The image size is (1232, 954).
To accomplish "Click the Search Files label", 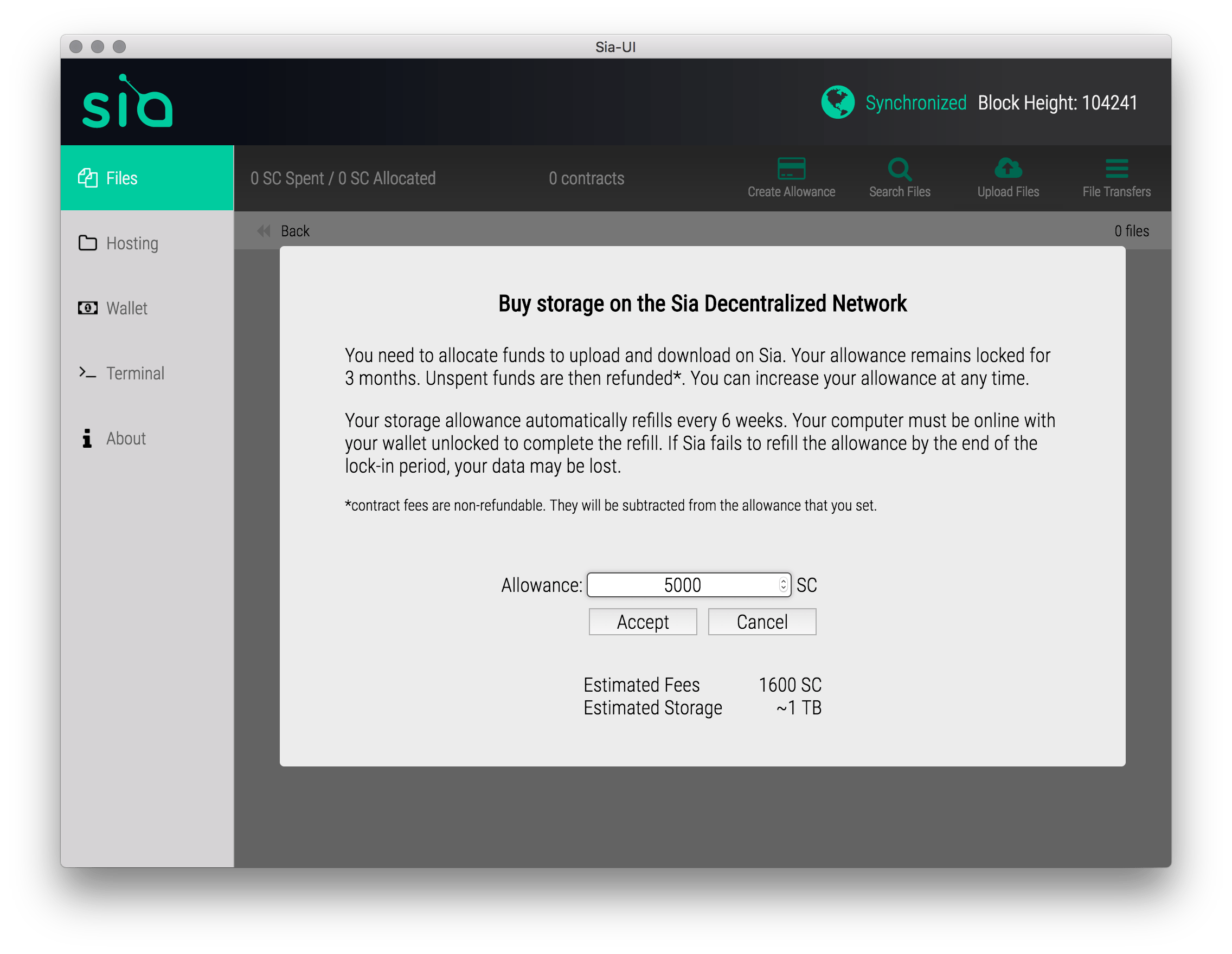I will coord(900,192).
